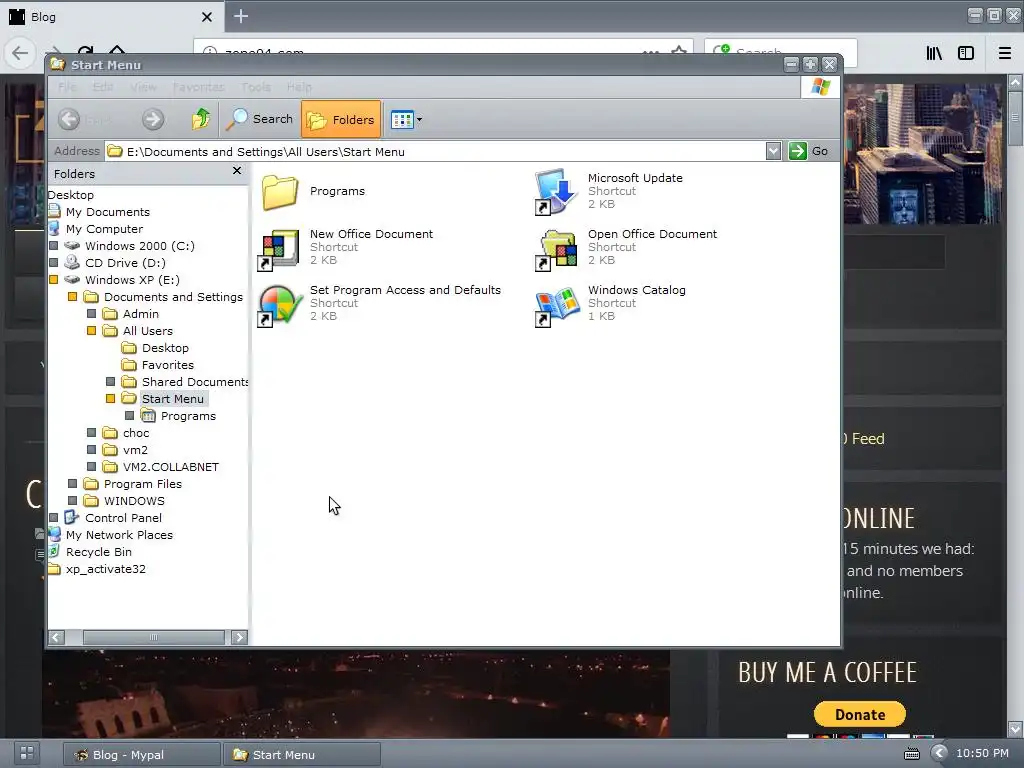Open the Tools menu
The image size is (1024, 768).
click(256, 87)
